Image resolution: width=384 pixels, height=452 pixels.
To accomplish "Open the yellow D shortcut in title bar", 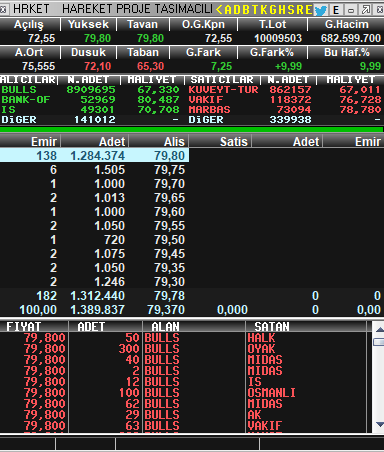I will [x=237, y=9].
